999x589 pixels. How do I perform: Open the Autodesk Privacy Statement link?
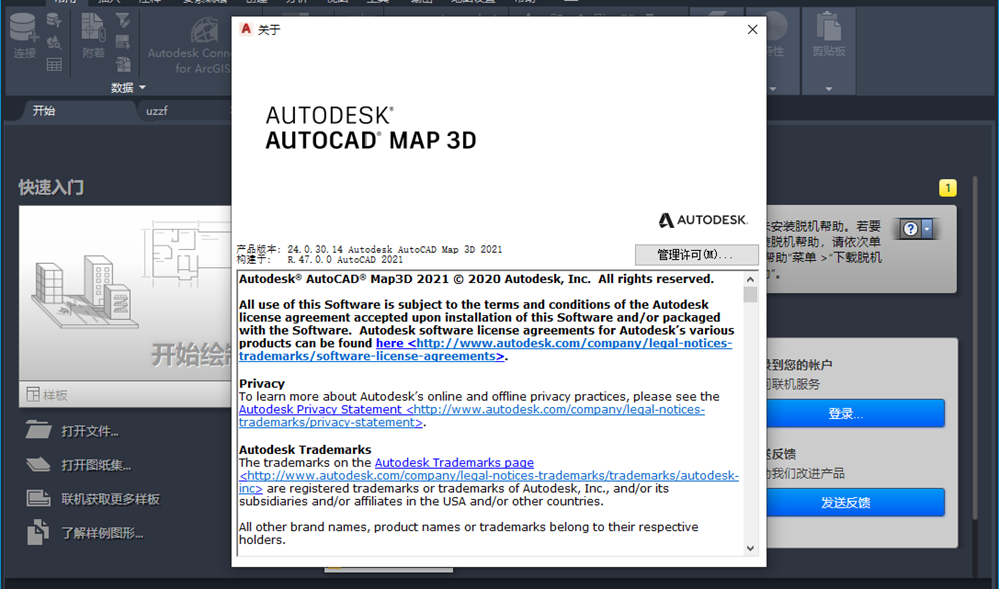[x=471, y=416]
